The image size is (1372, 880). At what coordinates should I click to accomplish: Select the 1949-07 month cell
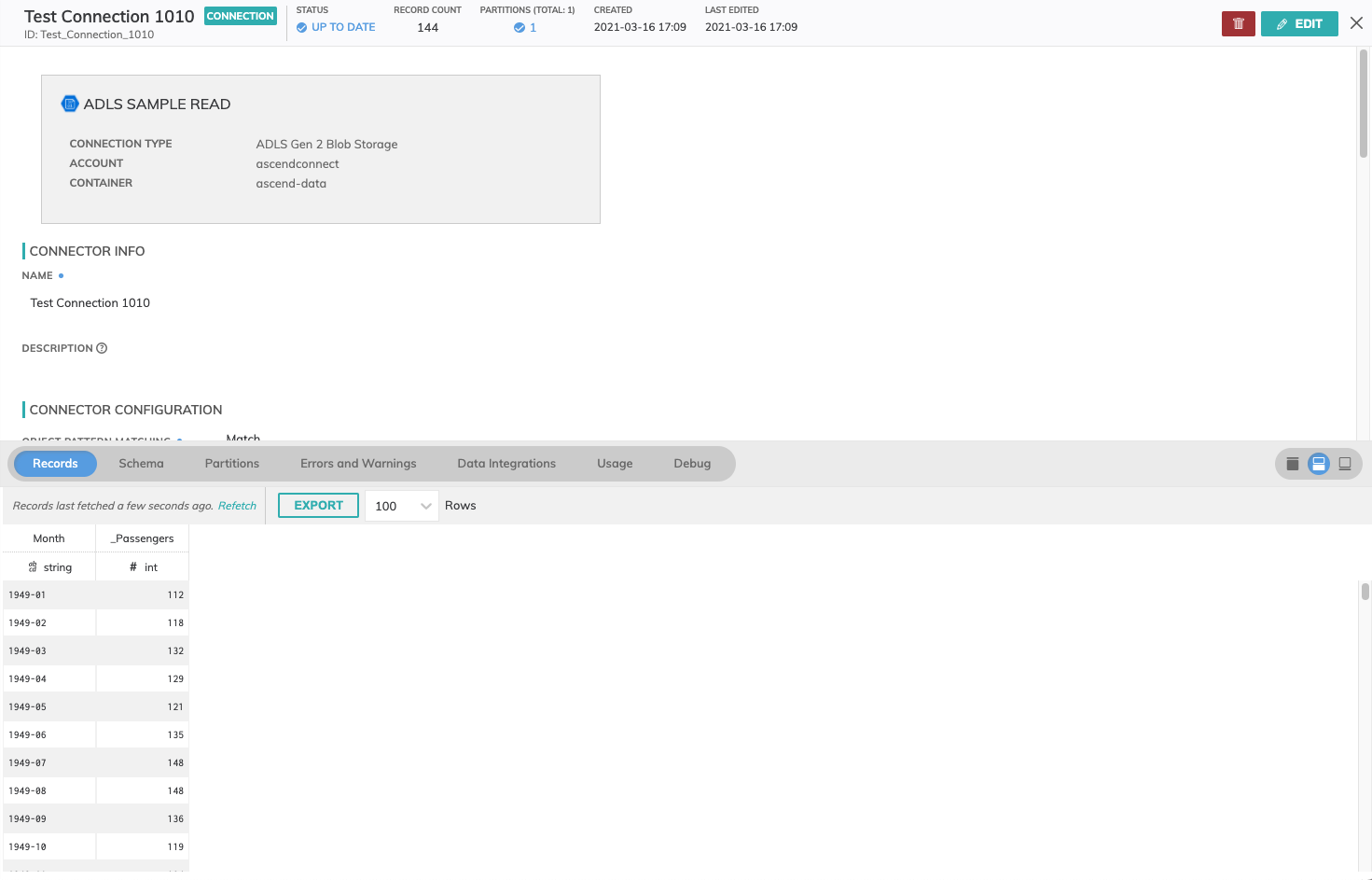tap(49, 762)
